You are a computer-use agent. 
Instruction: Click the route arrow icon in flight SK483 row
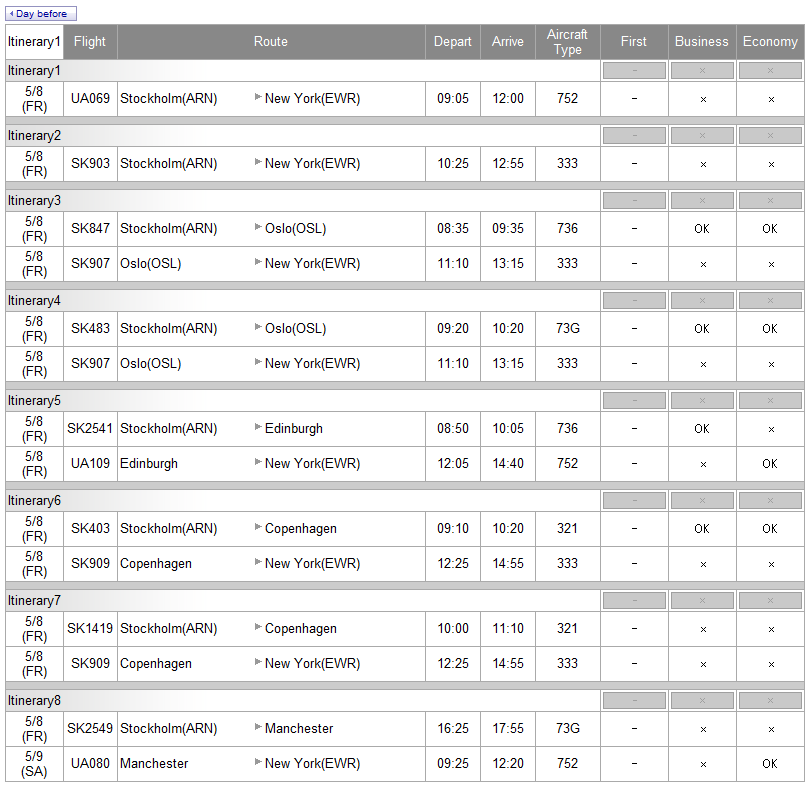(x=258, y=327)
